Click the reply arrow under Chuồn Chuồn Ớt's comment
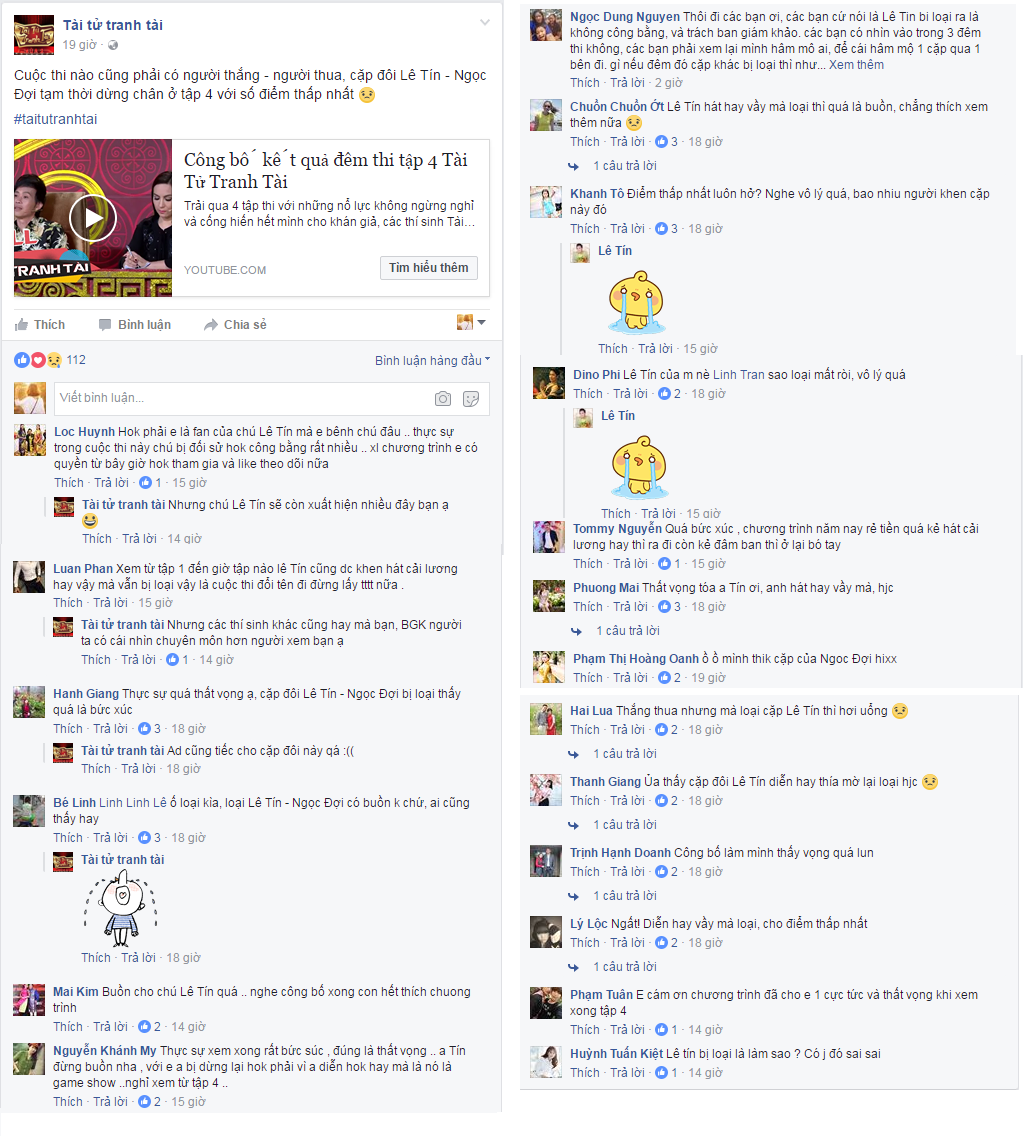The image size is (1028, 1136). pos(574,166)
